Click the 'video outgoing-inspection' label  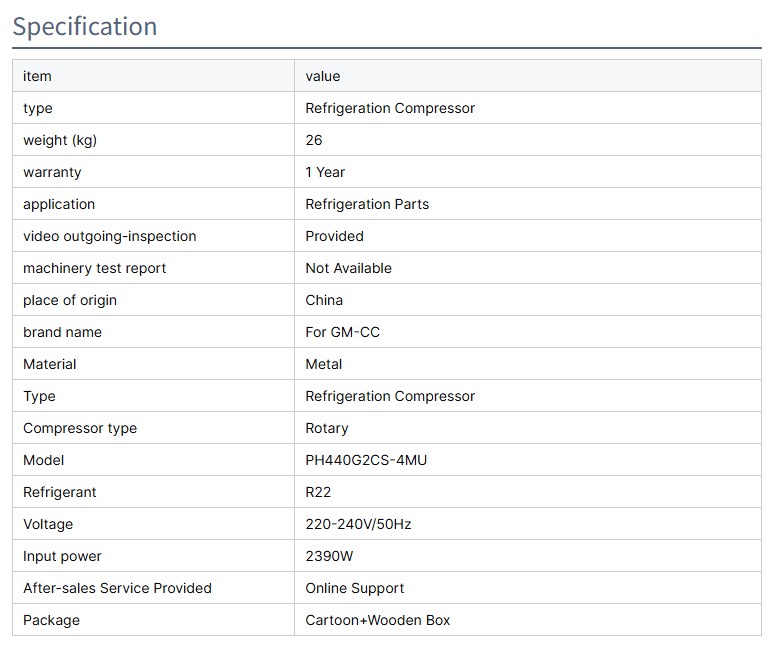110,236
